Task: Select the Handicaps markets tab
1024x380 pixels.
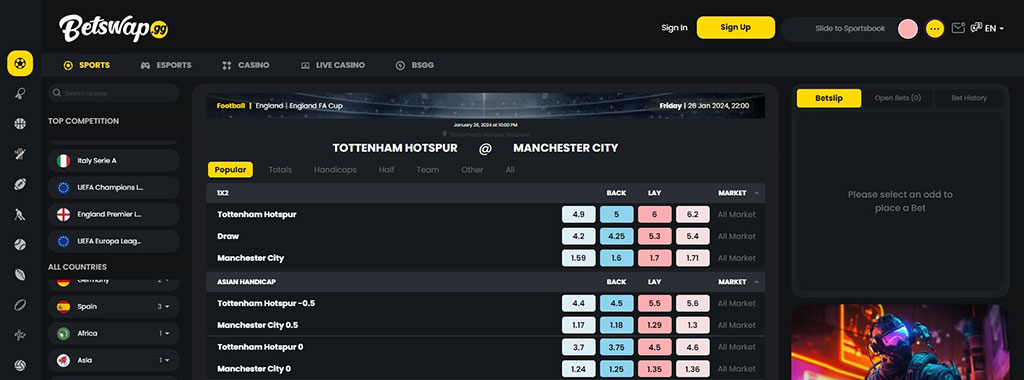Action: tap(335, 170)
